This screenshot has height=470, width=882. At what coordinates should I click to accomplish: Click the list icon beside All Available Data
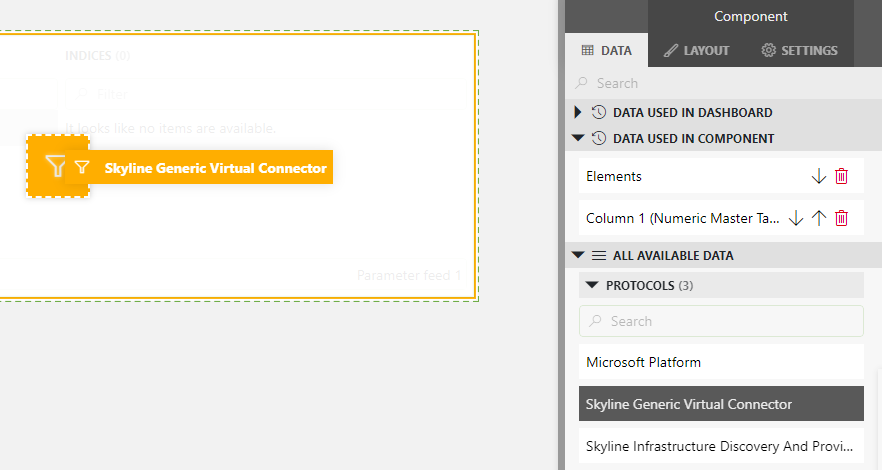[598, 256]
